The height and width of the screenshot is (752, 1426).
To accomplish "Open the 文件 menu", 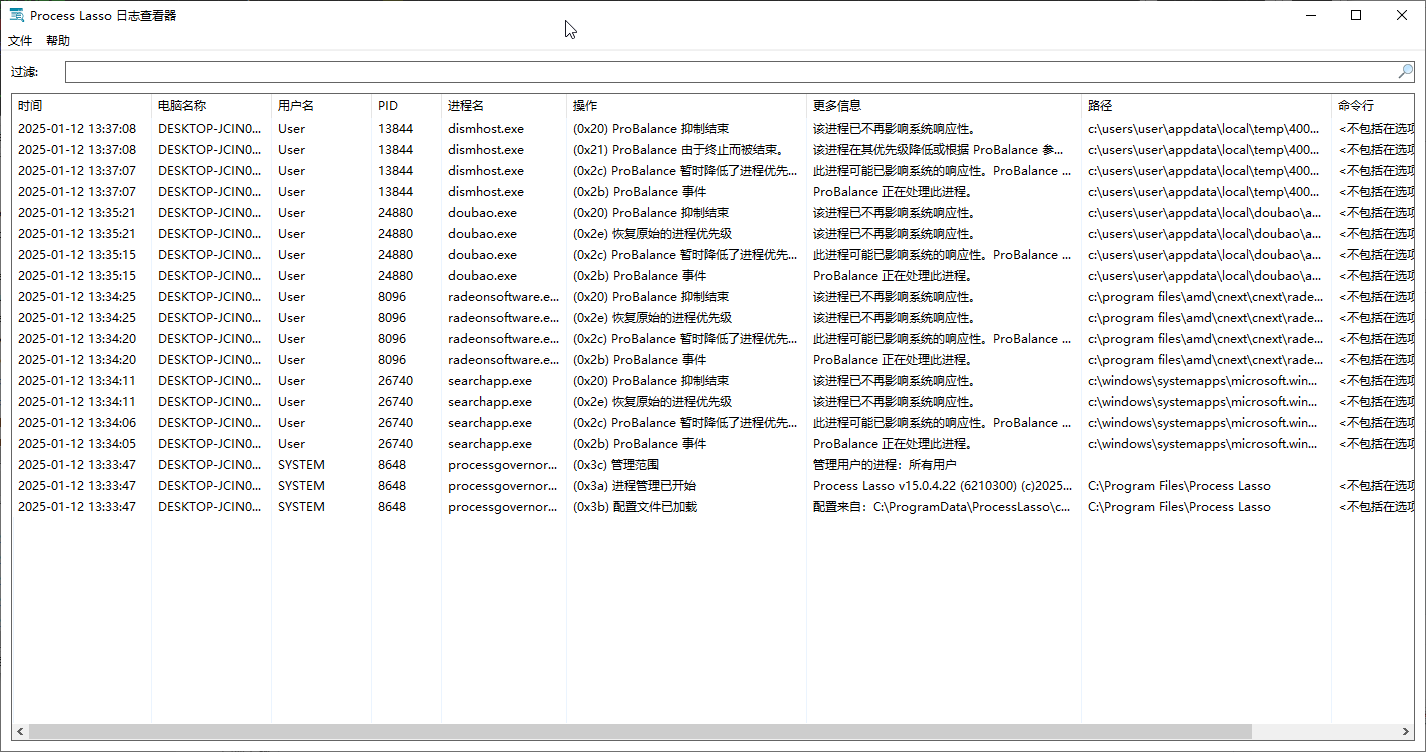I will (x=20, y=41).
